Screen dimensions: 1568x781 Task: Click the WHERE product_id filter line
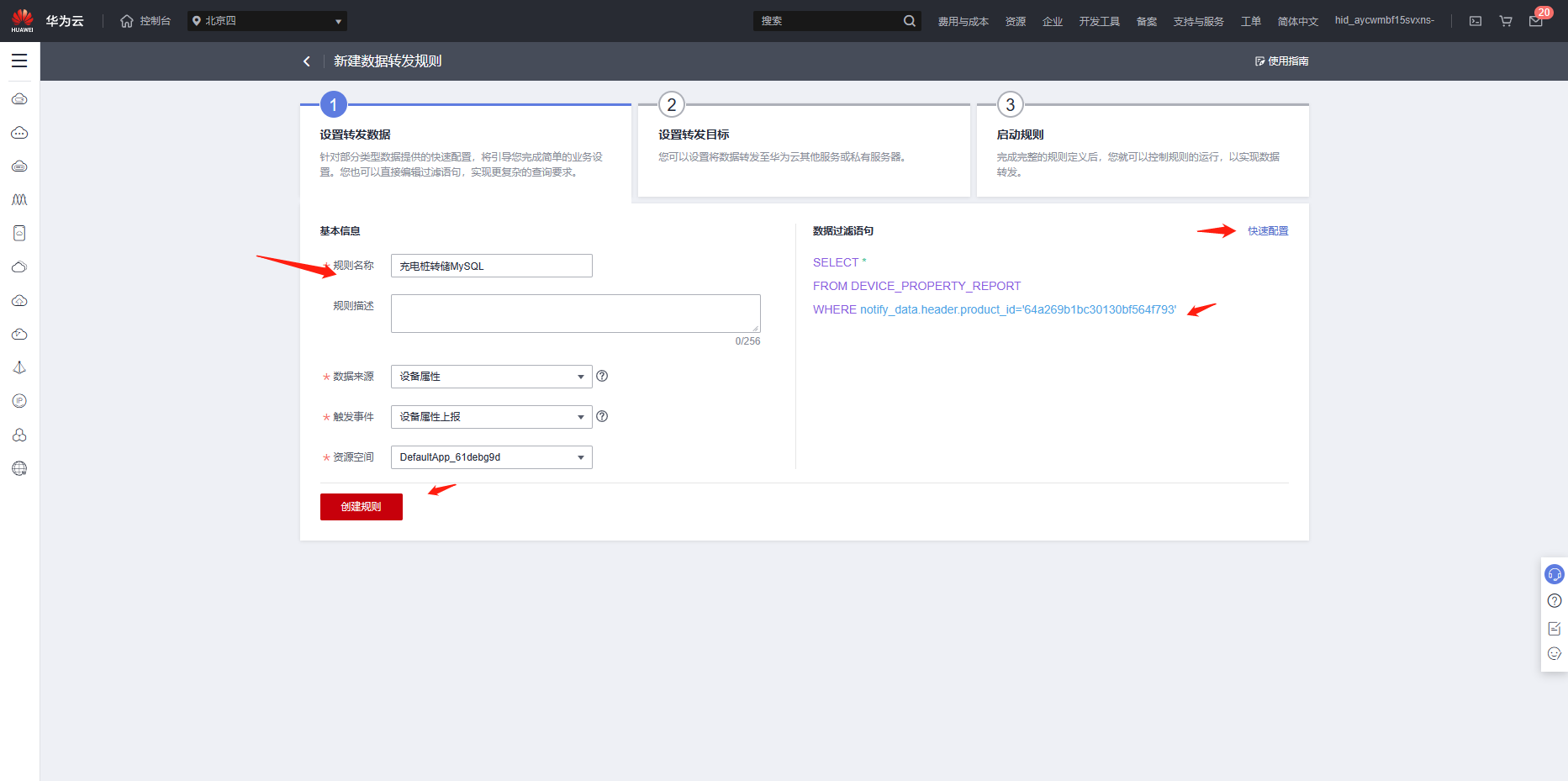[995, 309]
